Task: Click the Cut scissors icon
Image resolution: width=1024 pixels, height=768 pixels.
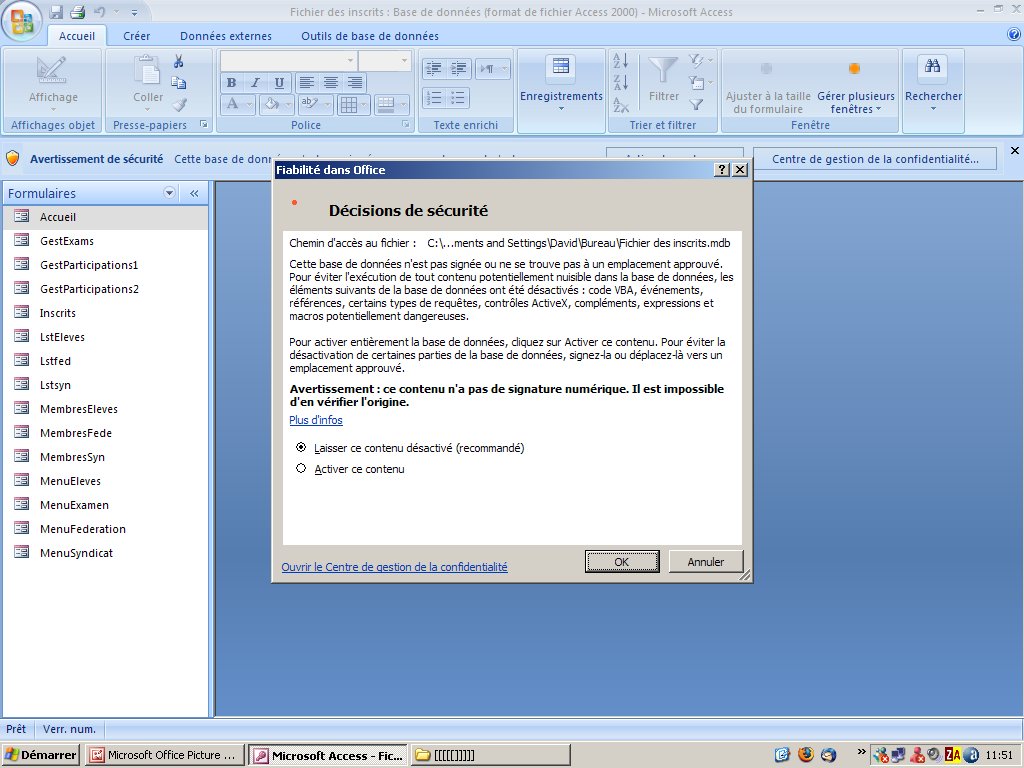Action: [178, 62]
